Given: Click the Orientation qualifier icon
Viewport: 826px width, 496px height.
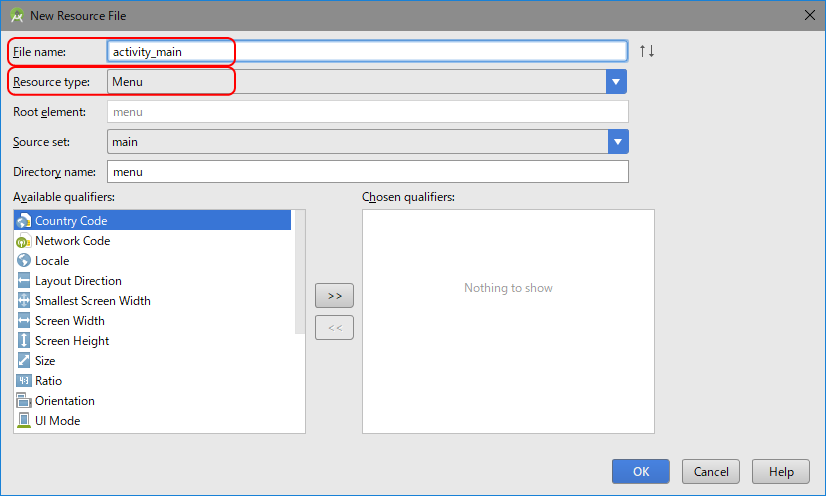Looking at the screenshot, I should click(x=24, y=400).
